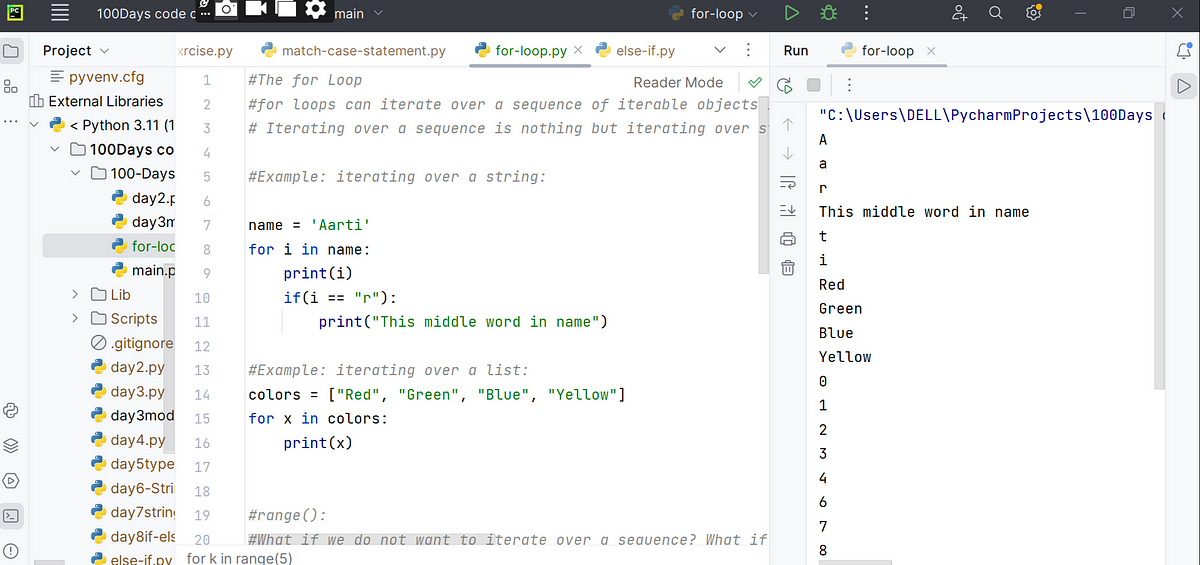Click breadcrumb for k in range(5)
The image size is (1200, 565).
(x=240, y=558)
